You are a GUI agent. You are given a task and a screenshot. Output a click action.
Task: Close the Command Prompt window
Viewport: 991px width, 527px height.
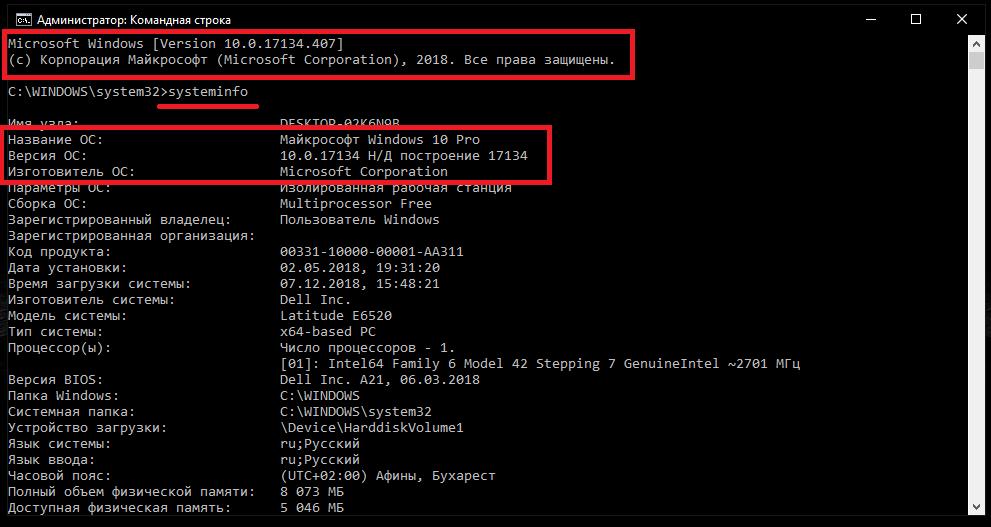point(962,20)
